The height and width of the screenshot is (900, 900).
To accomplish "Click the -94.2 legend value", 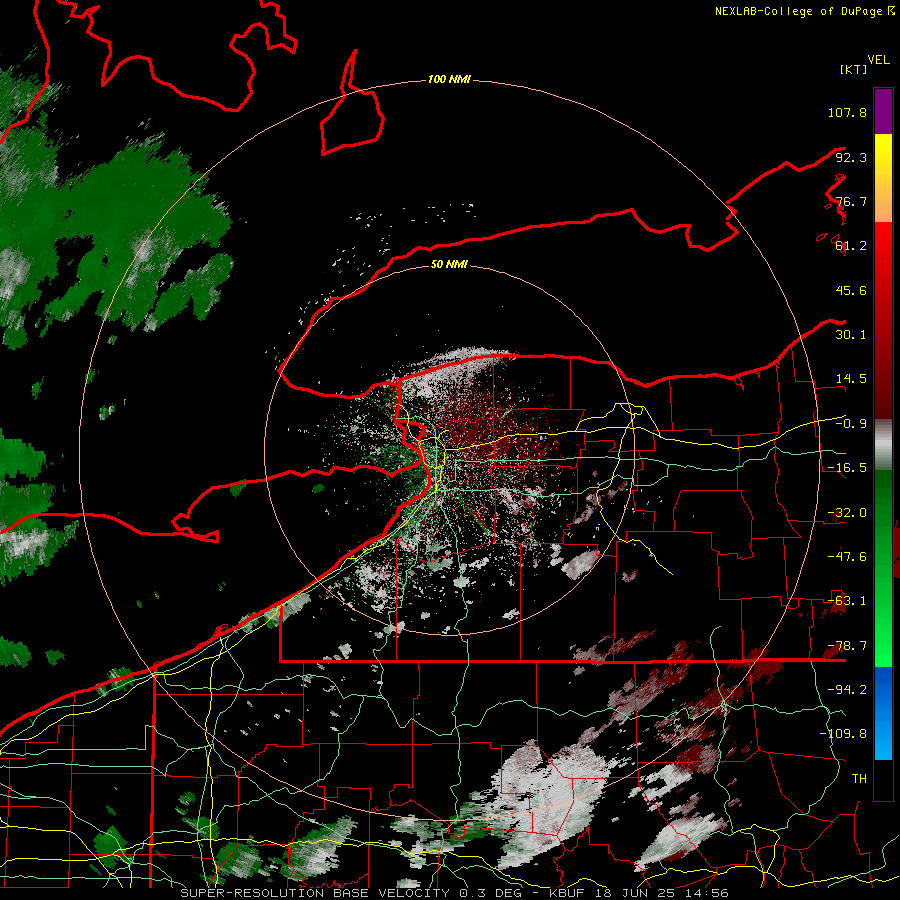I will (x=847, y=690).
